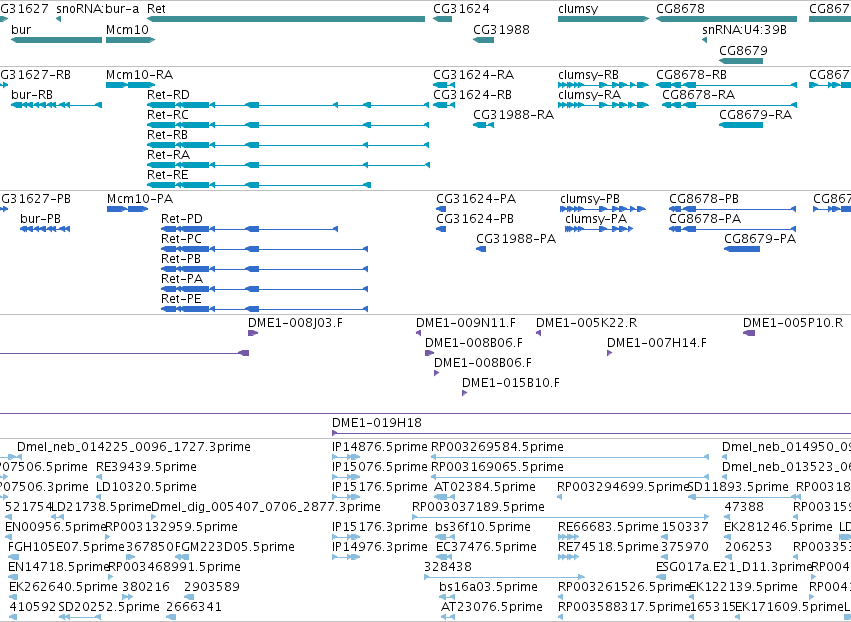Open protein label 'Ret-PA'
This screenshot has height=622, width=851.
182,278
